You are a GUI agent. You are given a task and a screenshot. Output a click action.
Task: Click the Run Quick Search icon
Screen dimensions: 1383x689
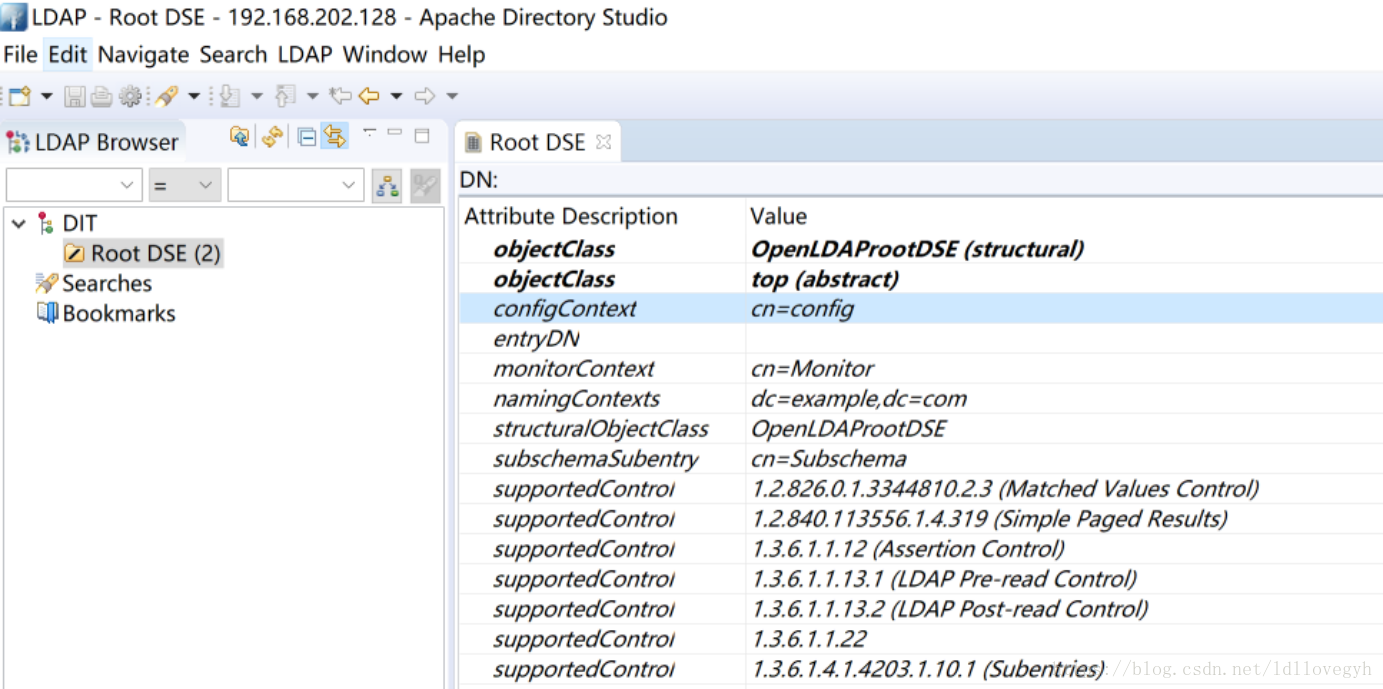pos(425,185)
